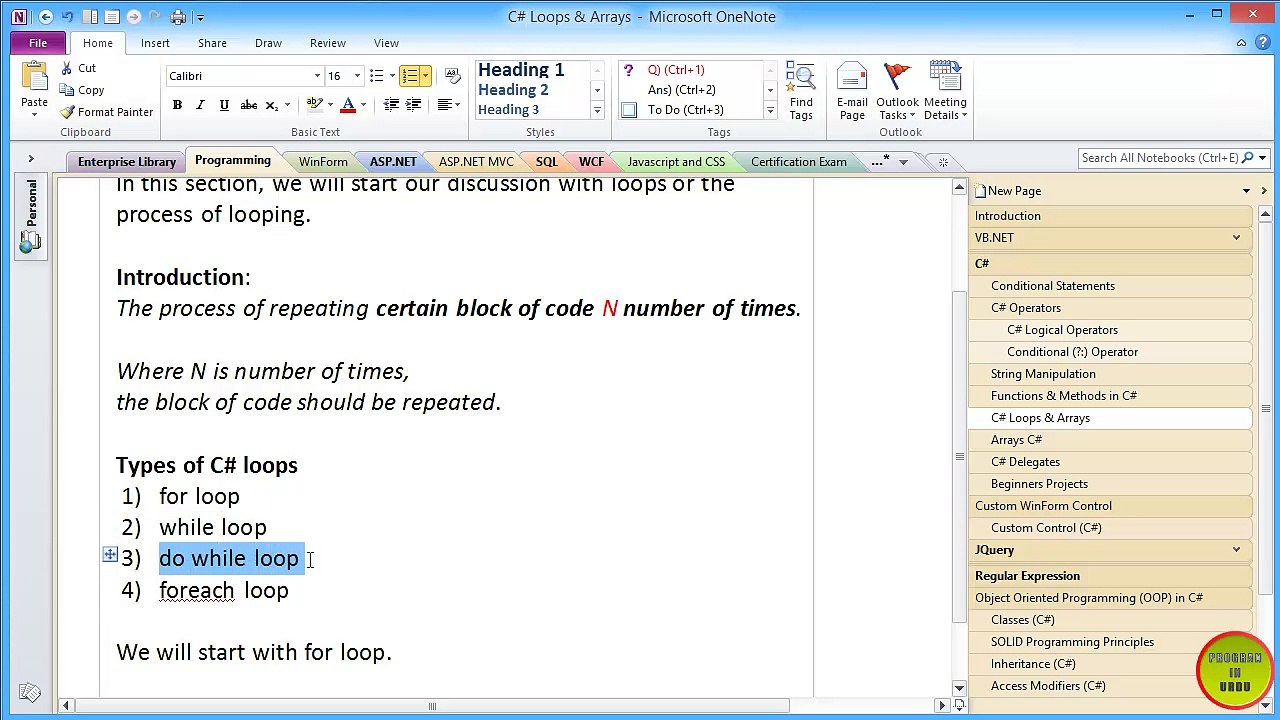Toggle the To Do tag checkbox

[x=628, y=110]
